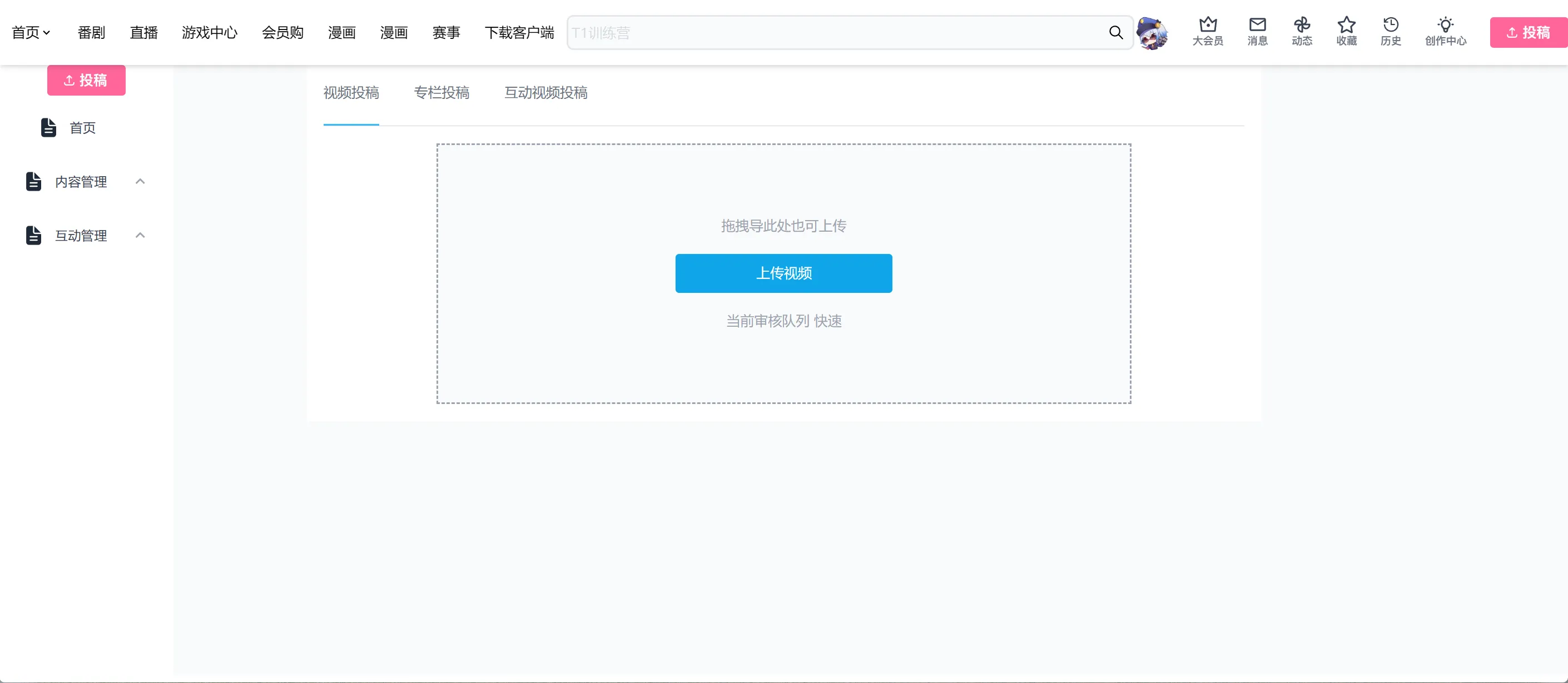The image size is (1568, 683).
Task: Select the 视频投稿 tab
Action: (351, 92)
